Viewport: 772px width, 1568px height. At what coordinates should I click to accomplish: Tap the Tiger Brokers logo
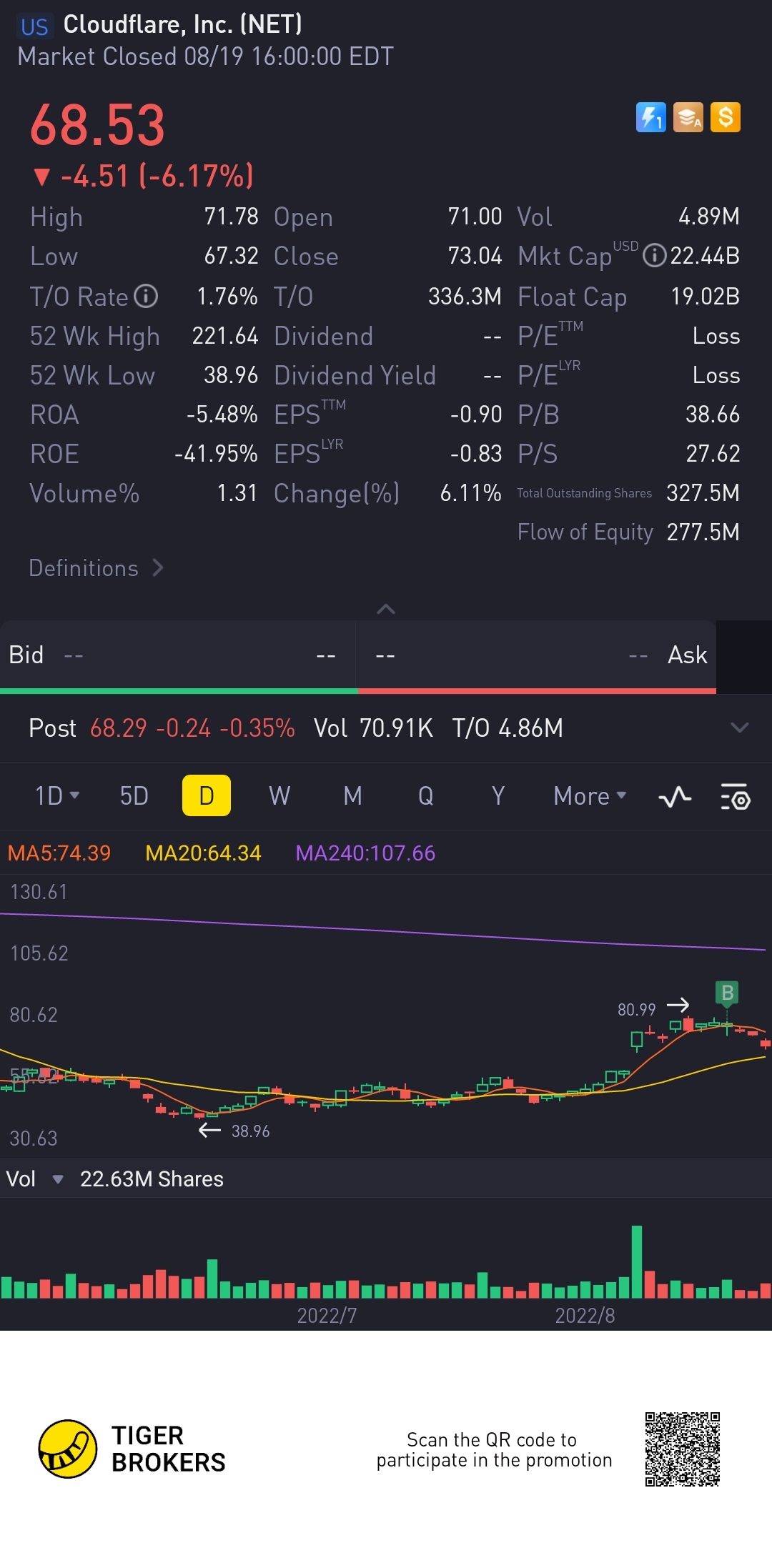pyautogui.click(x=132, y=1449)
